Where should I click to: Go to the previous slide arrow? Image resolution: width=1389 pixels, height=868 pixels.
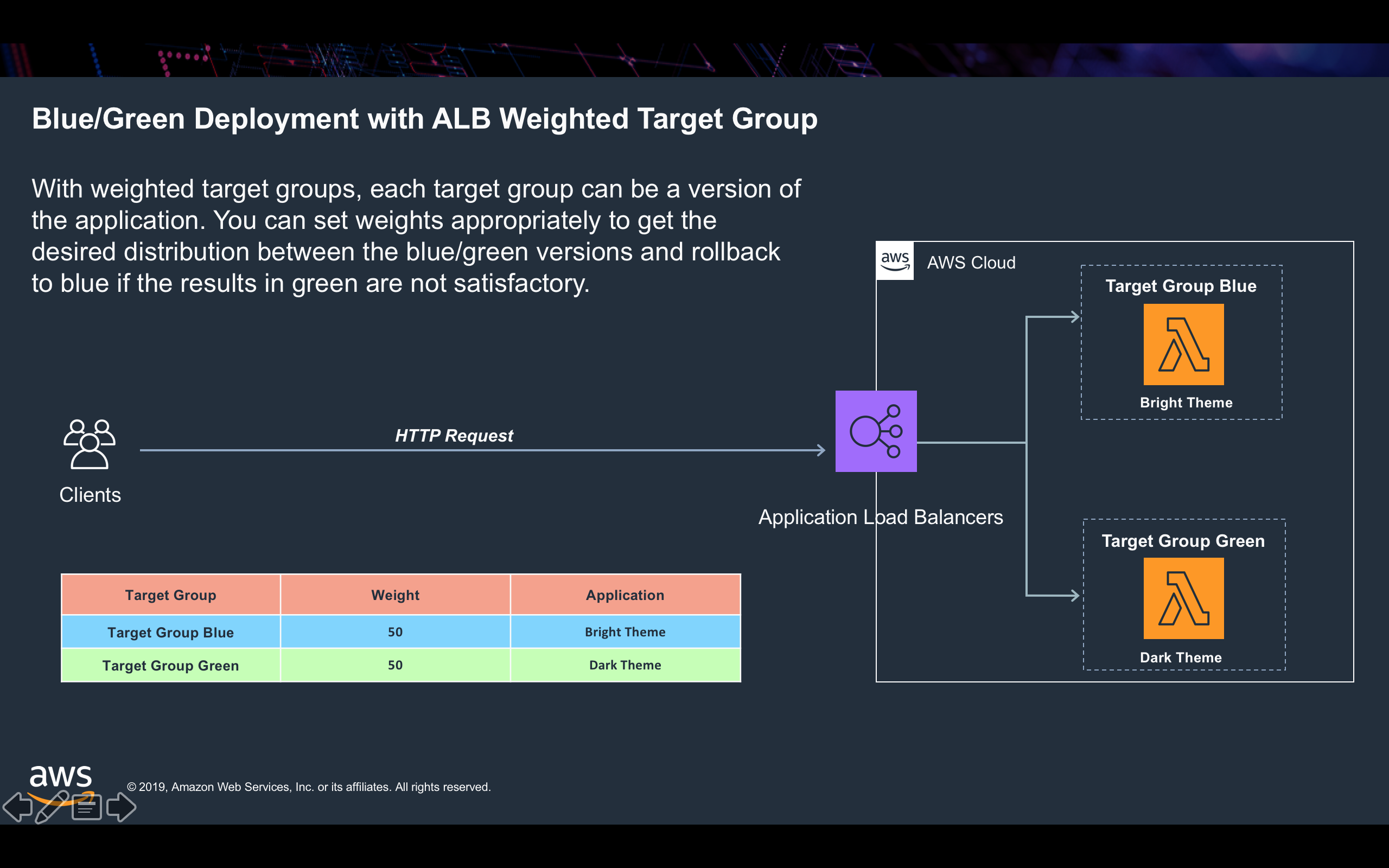pos(17,807)
